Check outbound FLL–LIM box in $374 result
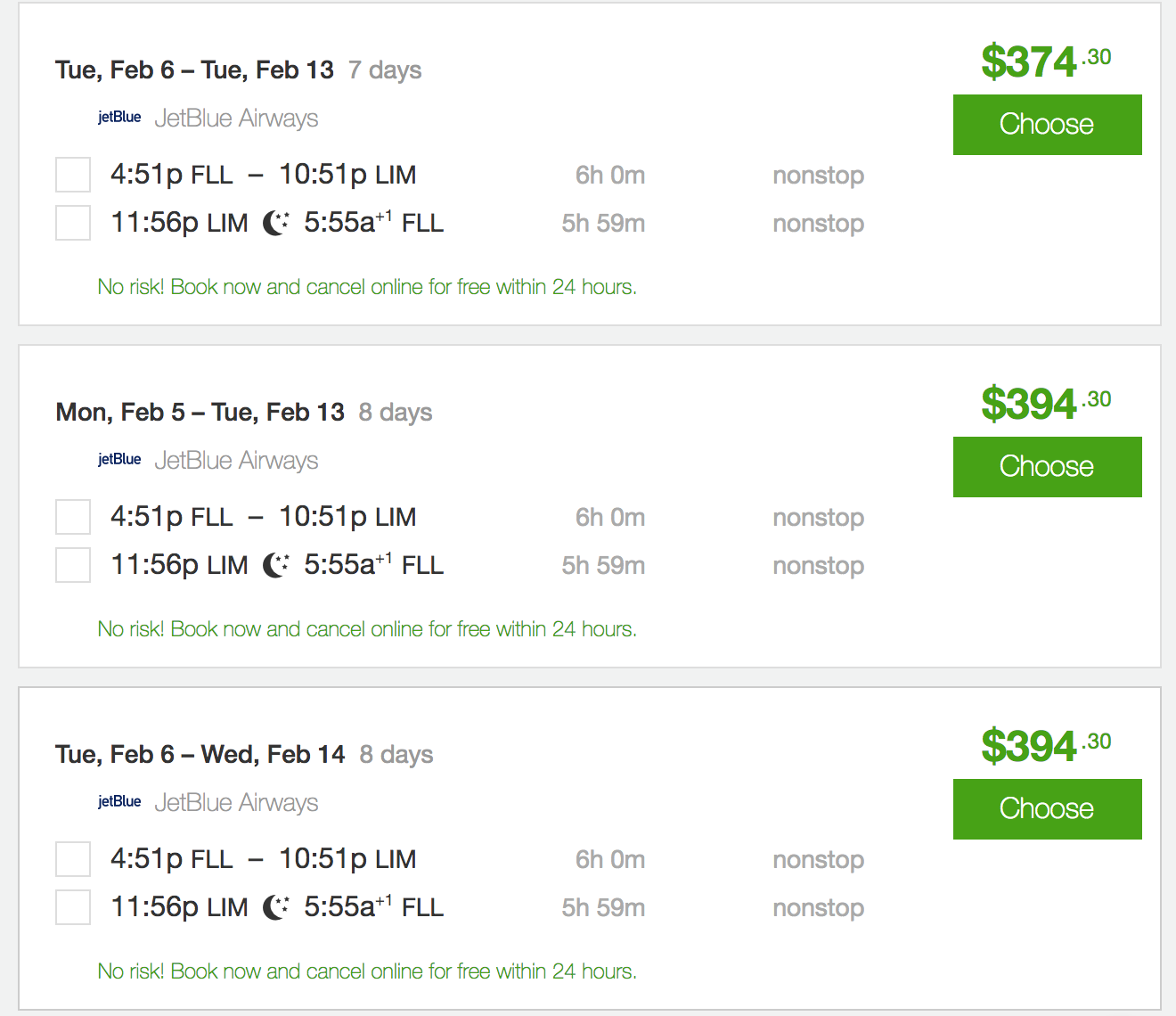 tap(73, 175)
